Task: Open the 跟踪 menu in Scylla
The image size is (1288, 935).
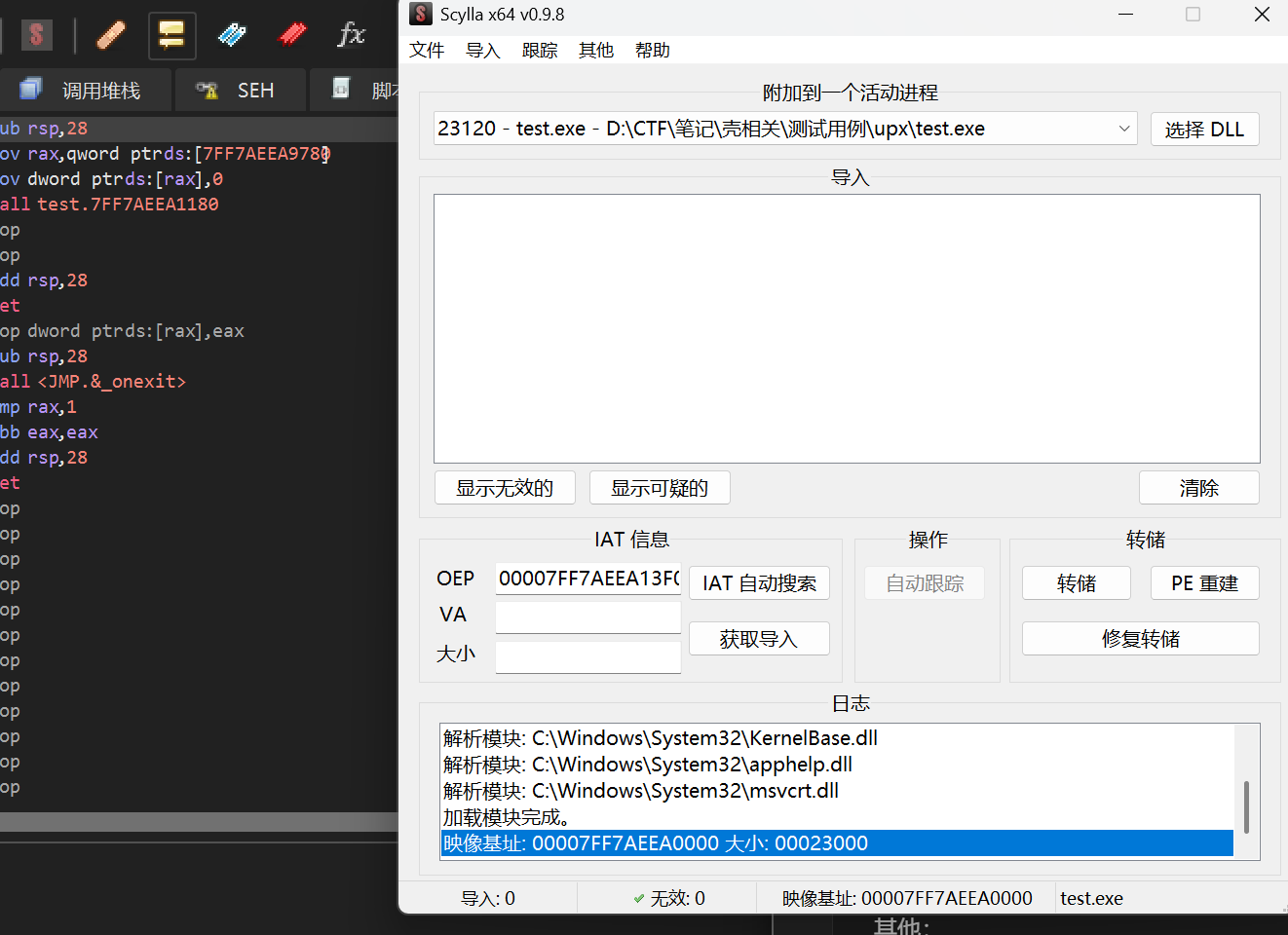Action: 540,51
